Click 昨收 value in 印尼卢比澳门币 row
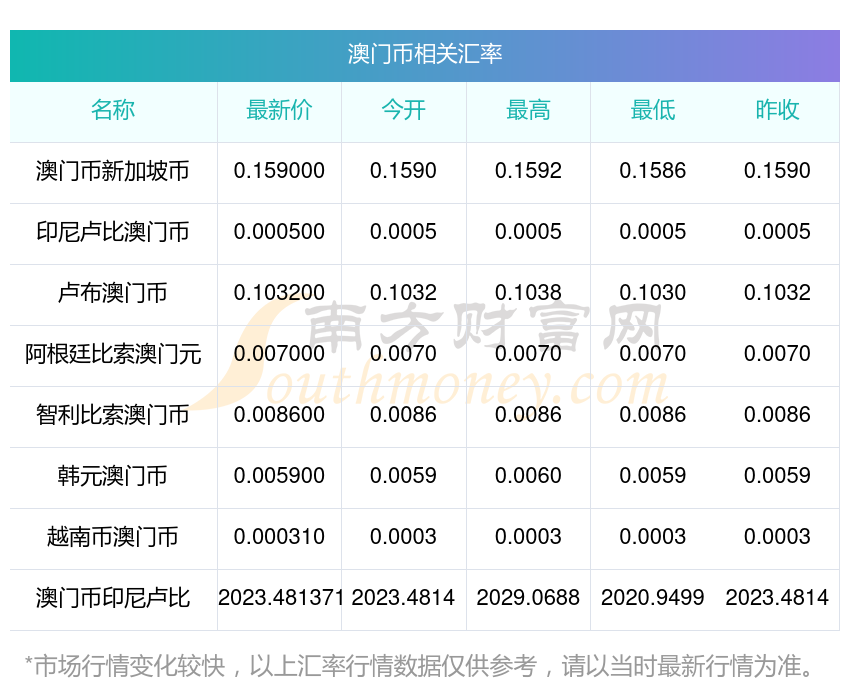This screenshot has height=698, width=850. coord(777,232)
